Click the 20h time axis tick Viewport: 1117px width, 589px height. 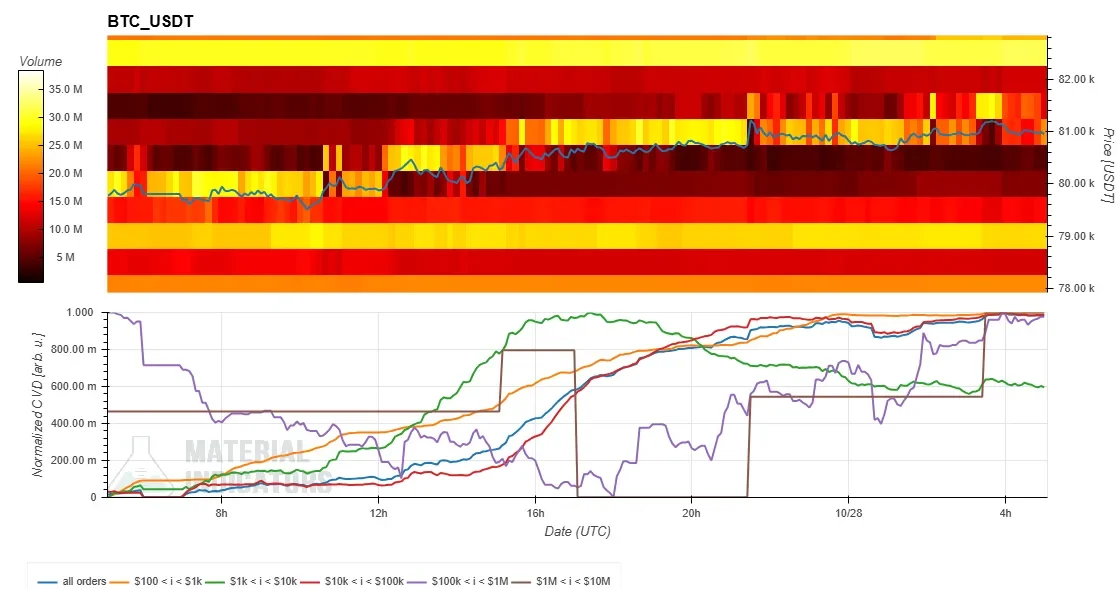click(x=691, y=513)
